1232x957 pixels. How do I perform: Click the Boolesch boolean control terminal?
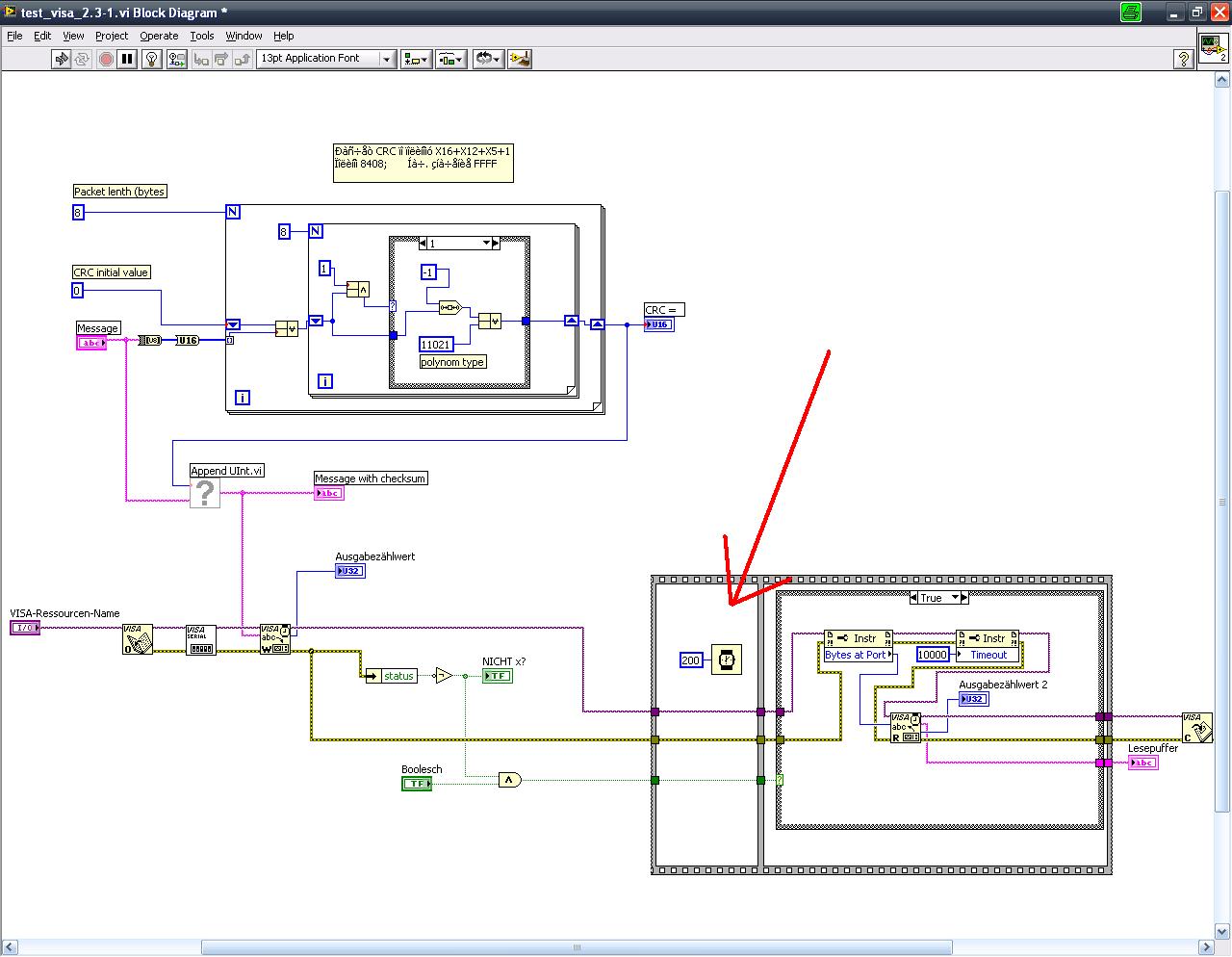(416, 784)
